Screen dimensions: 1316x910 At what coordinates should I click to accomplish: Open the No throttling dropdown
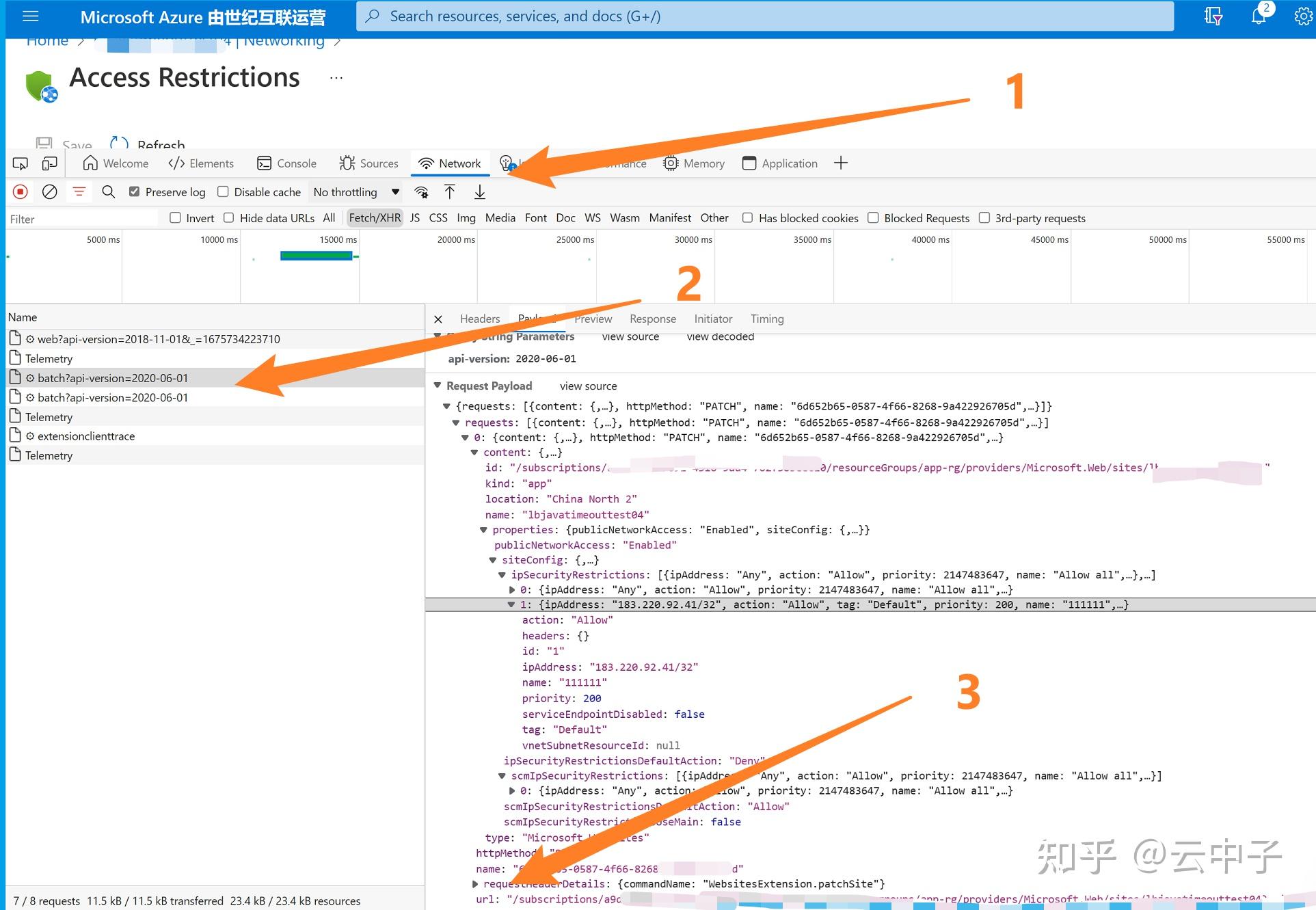click(355, 192)
